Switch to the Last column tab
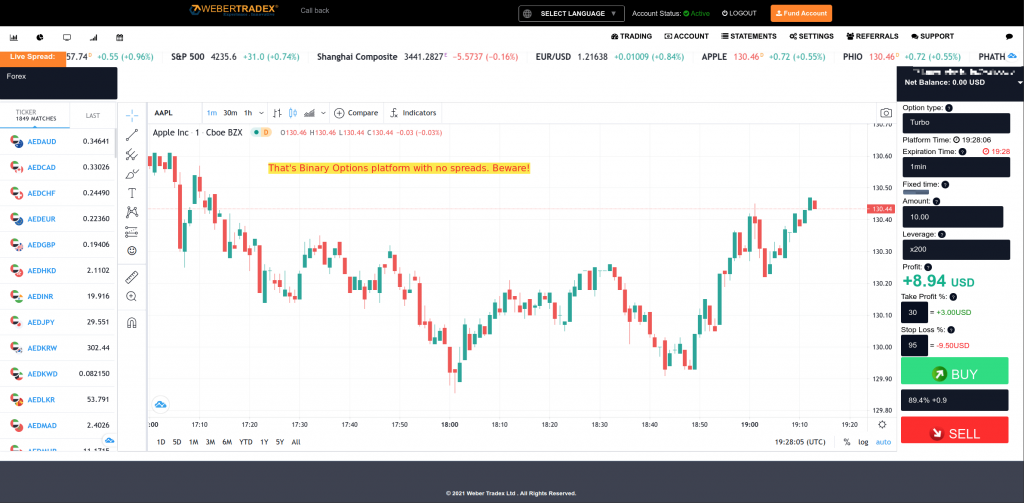This screenshot has height=503, width=1024. (93, 116)
